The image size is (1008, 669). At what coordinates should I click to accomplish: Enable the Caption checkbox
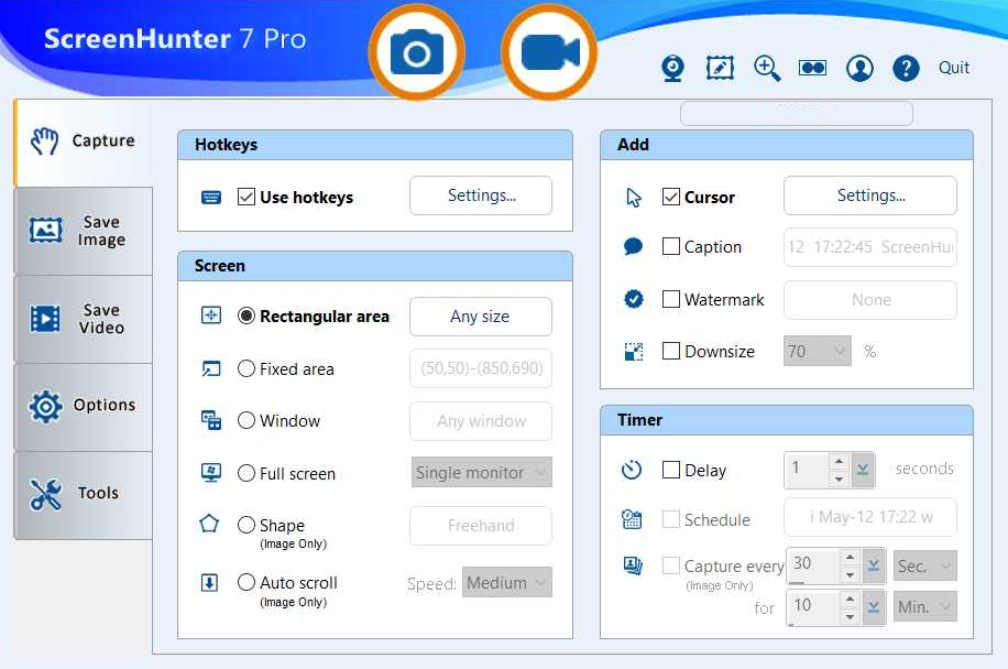(x=670, y=246)
